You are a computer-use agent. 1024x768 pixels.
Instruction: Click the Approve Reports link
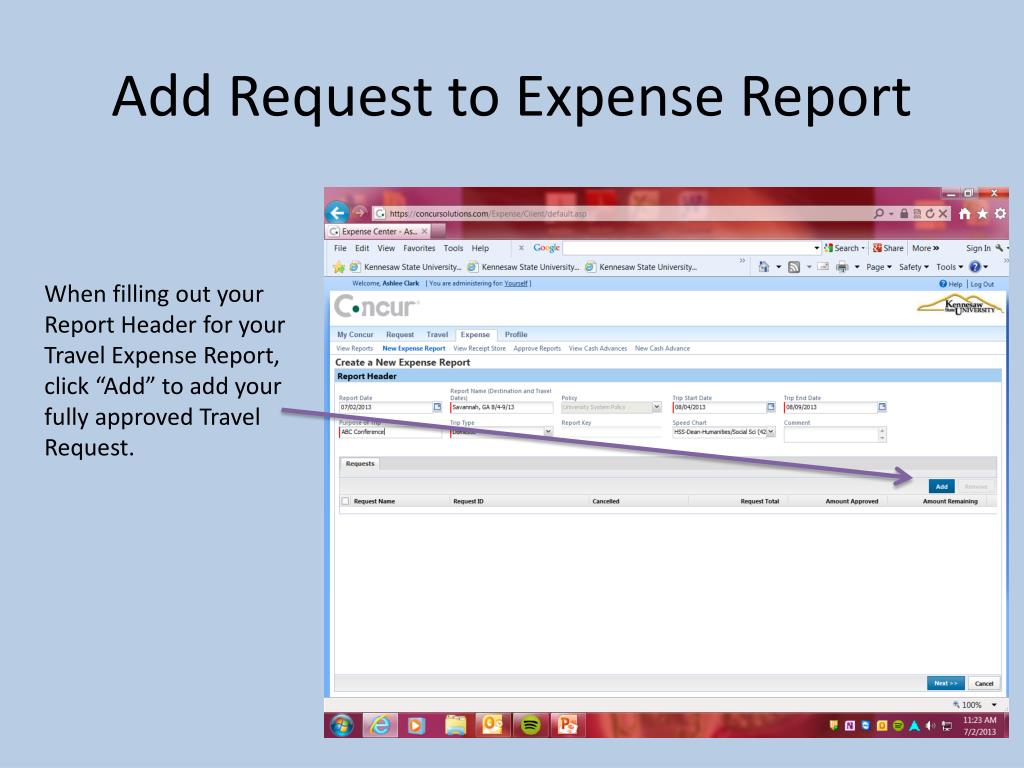[537, 349]
